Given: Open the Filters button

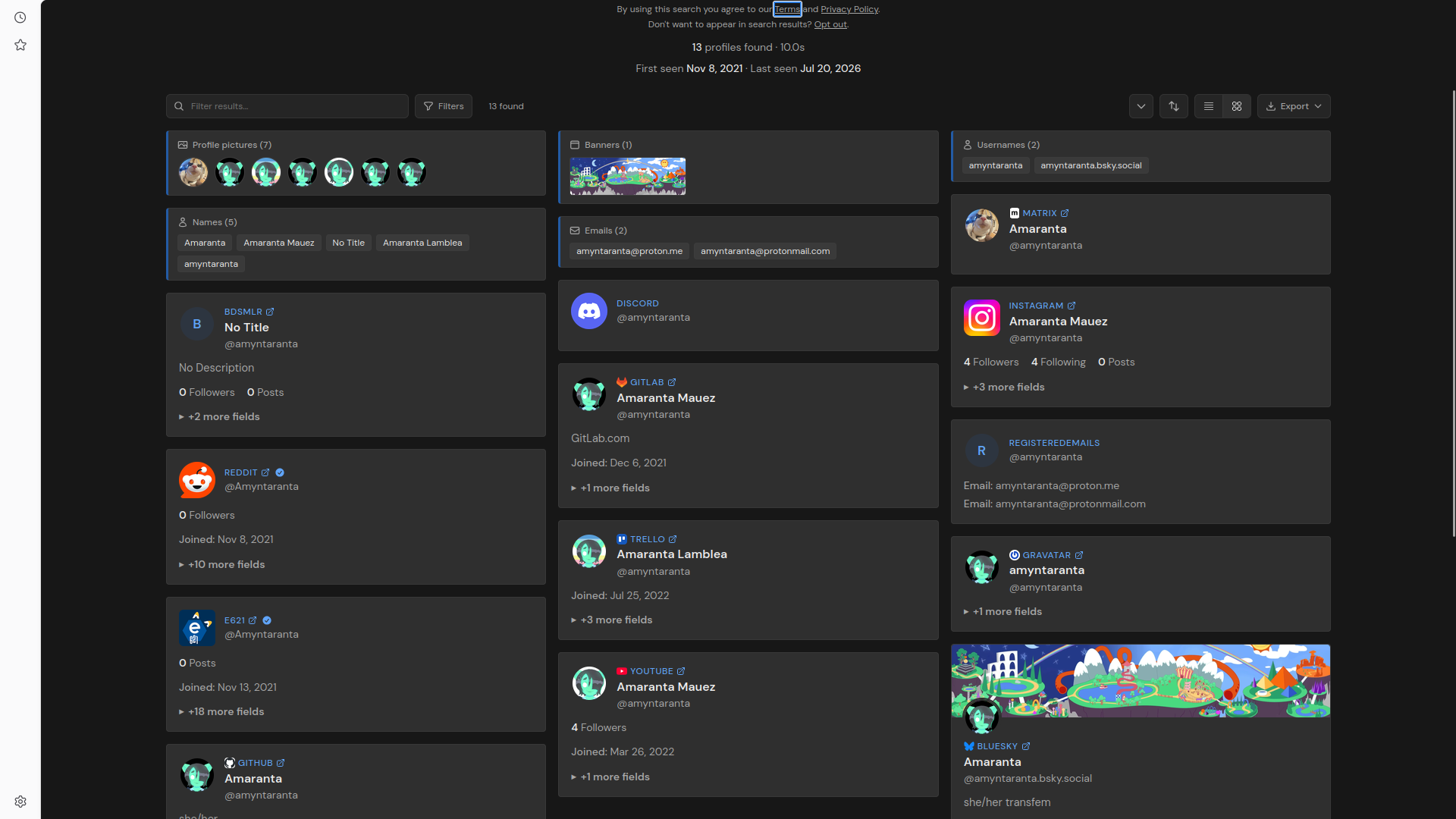Looking at the screenshot, I should tap(444, 106).
